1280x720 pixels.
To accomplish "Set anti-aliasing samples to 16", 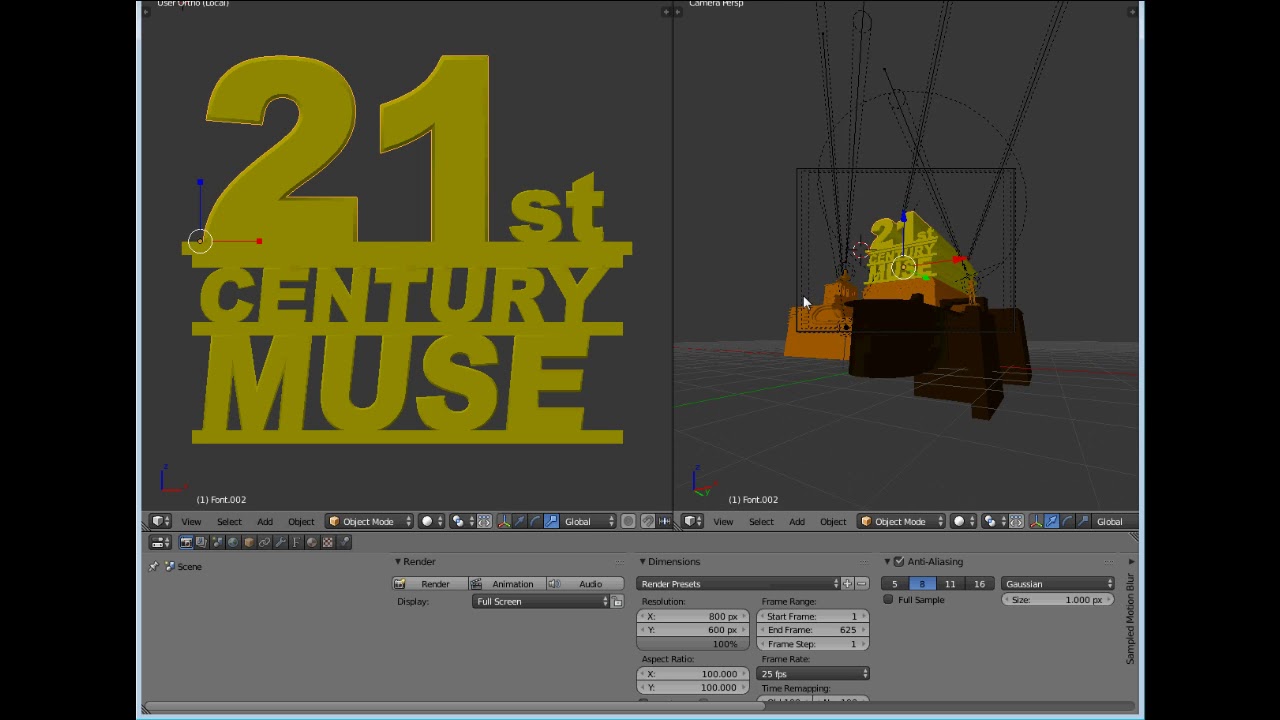I will click(979, 584).
